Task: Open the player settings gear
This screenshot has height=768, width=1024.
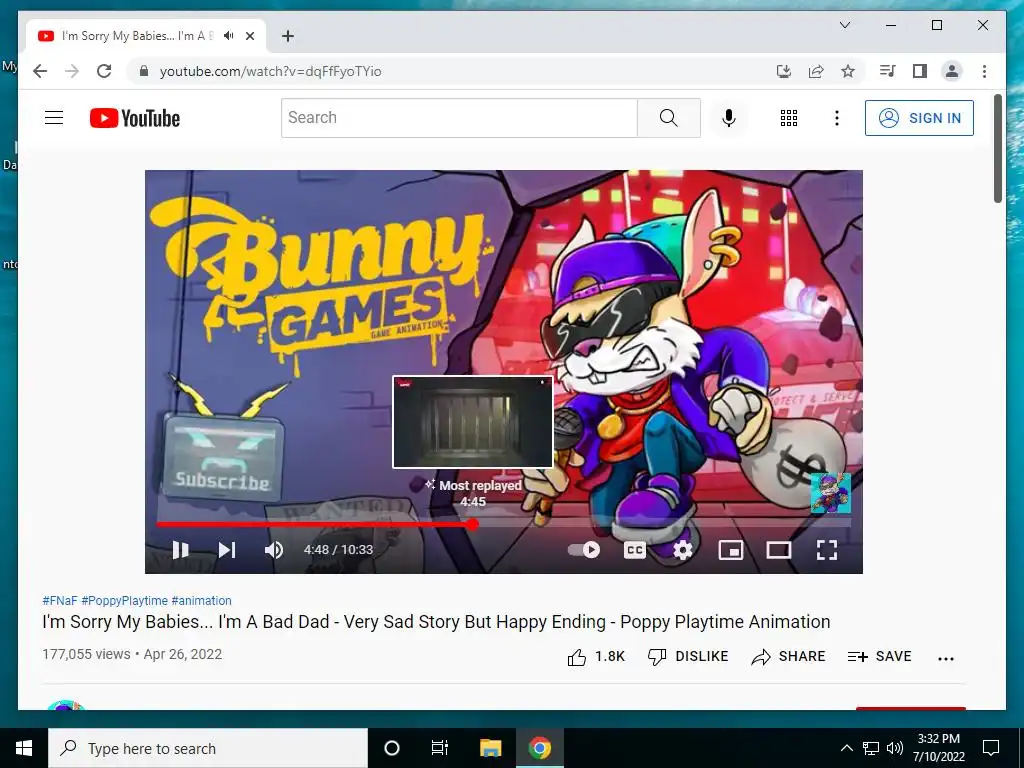Action: click(x=682, y=550)
